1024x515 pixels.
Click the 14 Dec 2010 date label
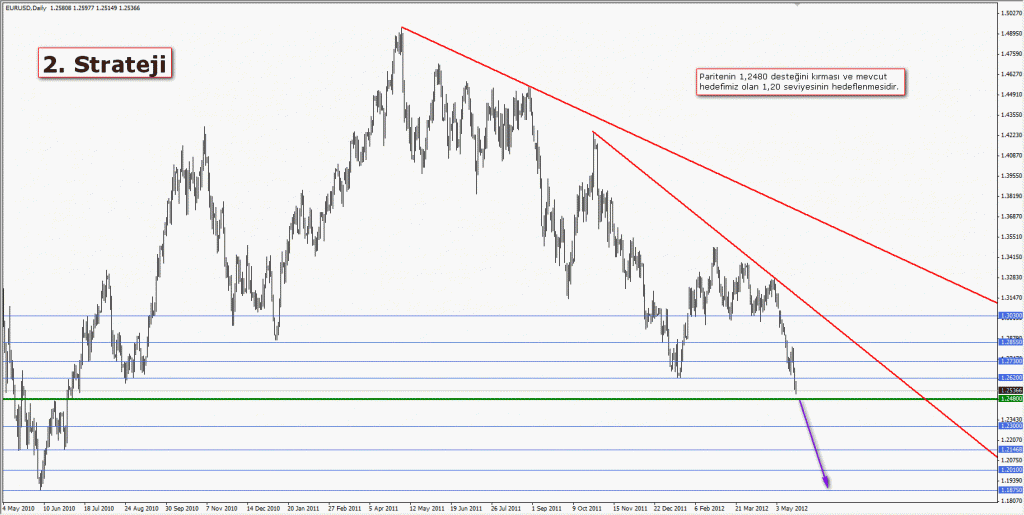click(265, 507)
